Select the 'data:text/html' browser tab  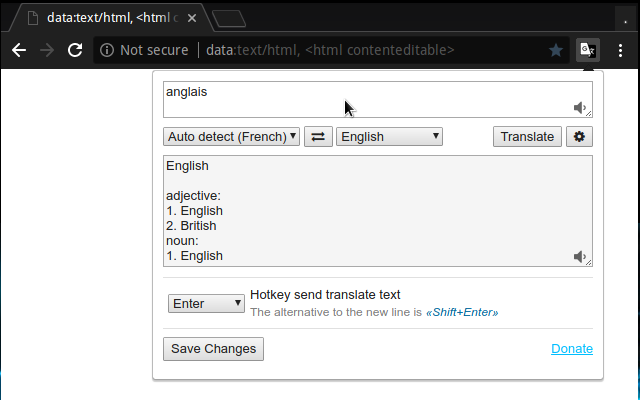pos(110,18)
